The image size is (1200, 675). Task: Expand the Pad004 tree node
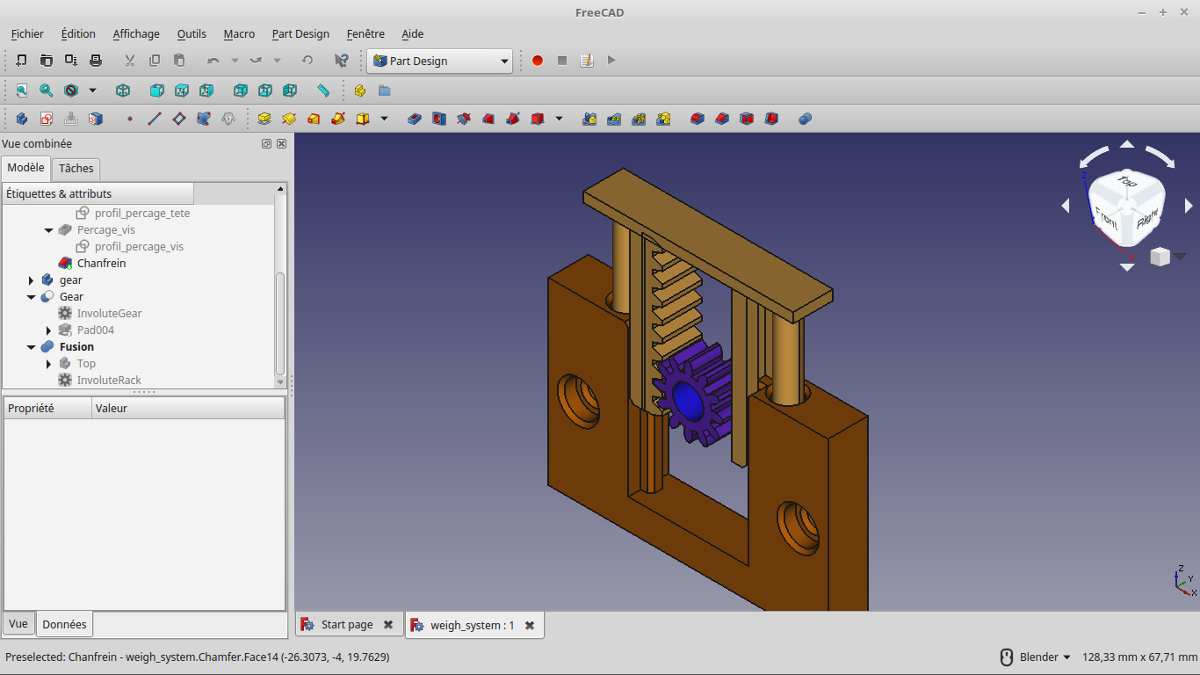tap(49, 330)
